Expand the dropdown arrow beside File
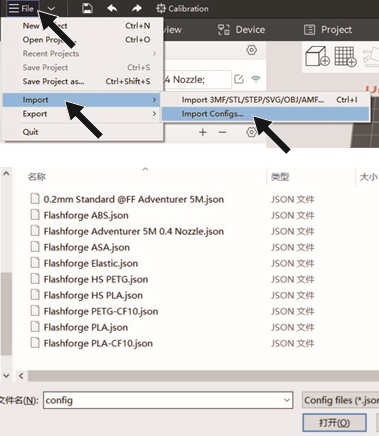The image size is (379, 436). (x=51, y=9)
